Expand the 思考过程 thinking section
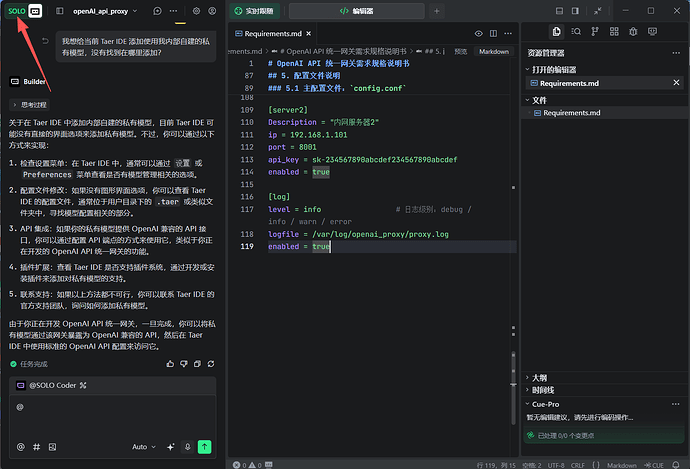 29,105
